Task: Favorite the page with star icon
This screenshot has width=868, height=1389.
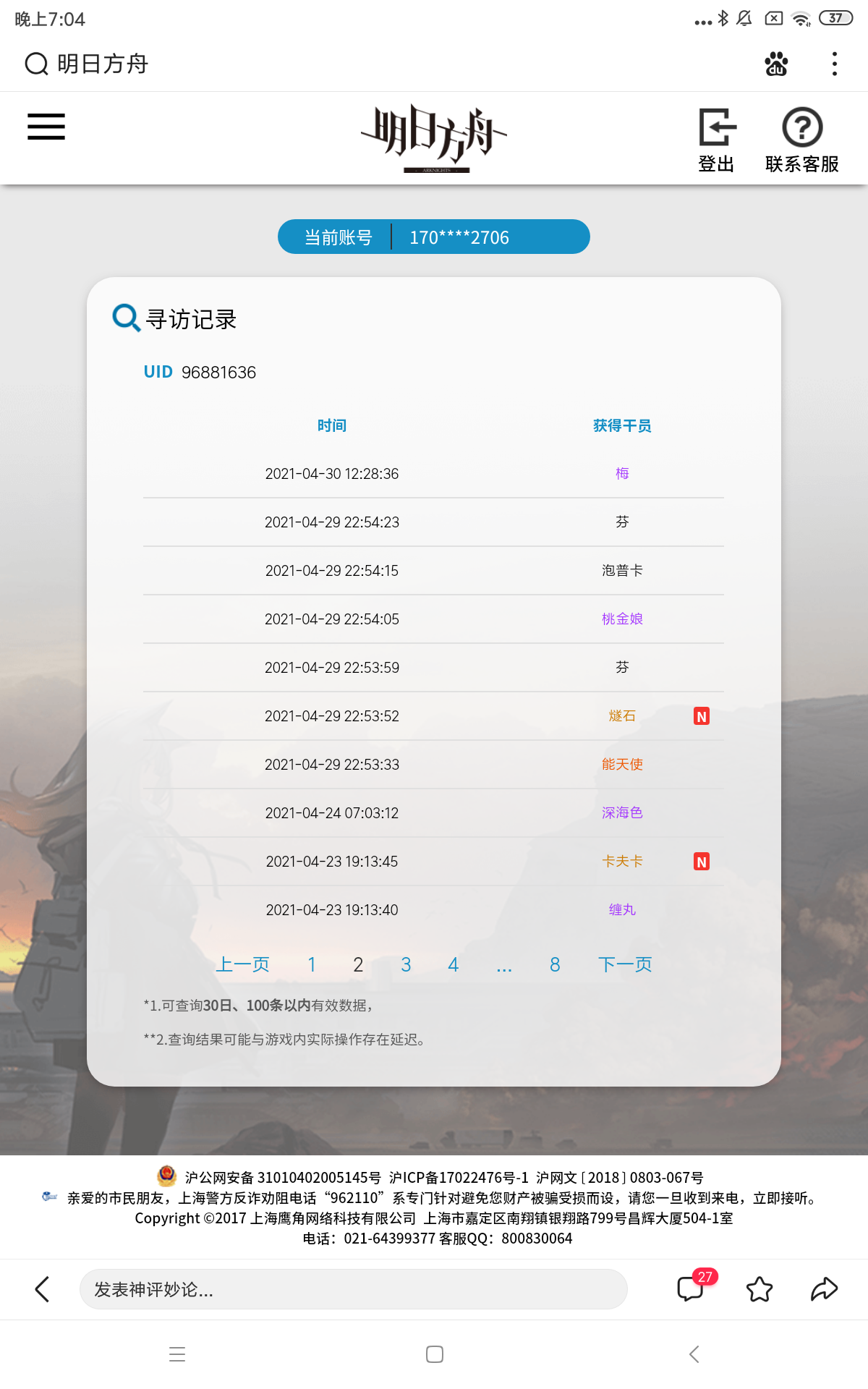Action: tap(759, 1289)
